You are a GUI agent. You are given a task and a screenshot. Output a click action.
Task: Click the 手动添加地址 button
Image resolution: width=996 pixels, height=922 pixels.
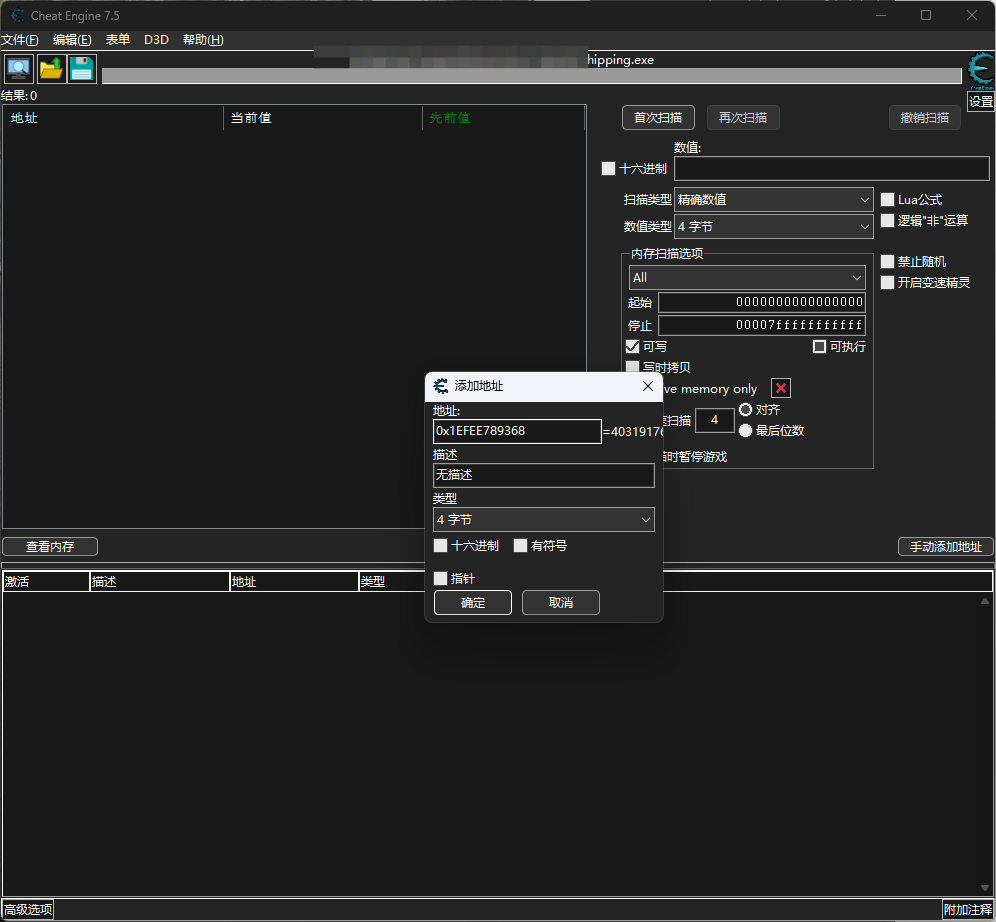946,547
